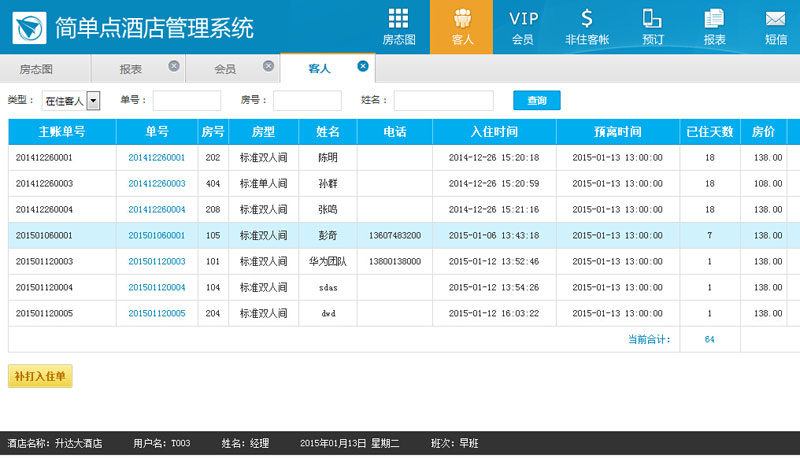The height and width of the screenshot is (458, 800).
Task: Open order link 201501060001
Action: coord(157,236)
